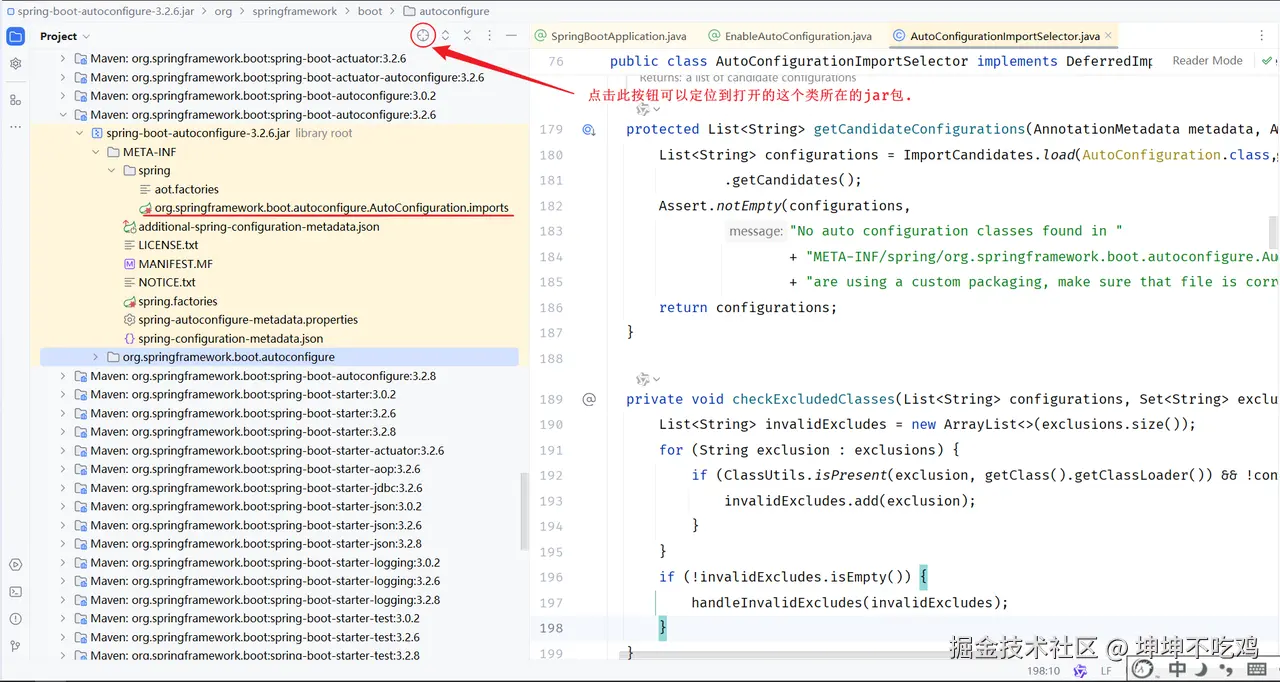Click line number 186 in gutter
Viewport: 1280px width, 682px height.
click(x=551, y=307)
